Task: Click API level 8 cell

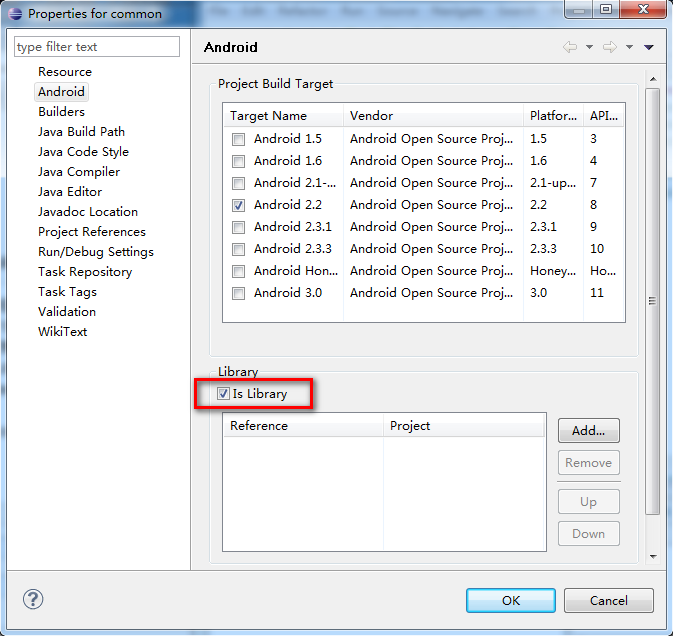Action: click(593, 205)
